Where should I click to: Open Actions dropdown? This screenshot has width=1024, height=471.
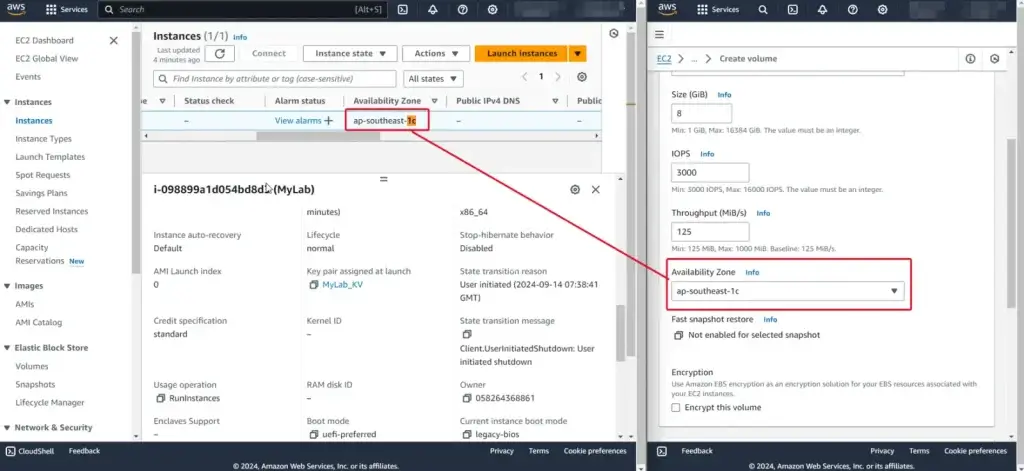(x=436, y=54)
